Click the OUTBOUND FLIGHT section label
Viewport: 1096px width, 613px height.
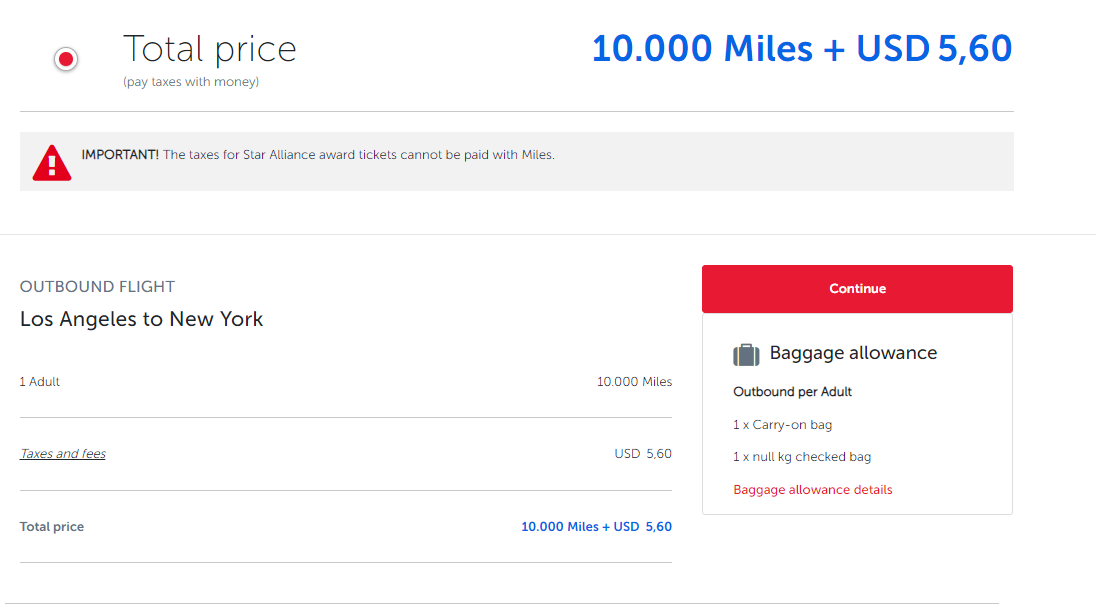click(97, 287)
